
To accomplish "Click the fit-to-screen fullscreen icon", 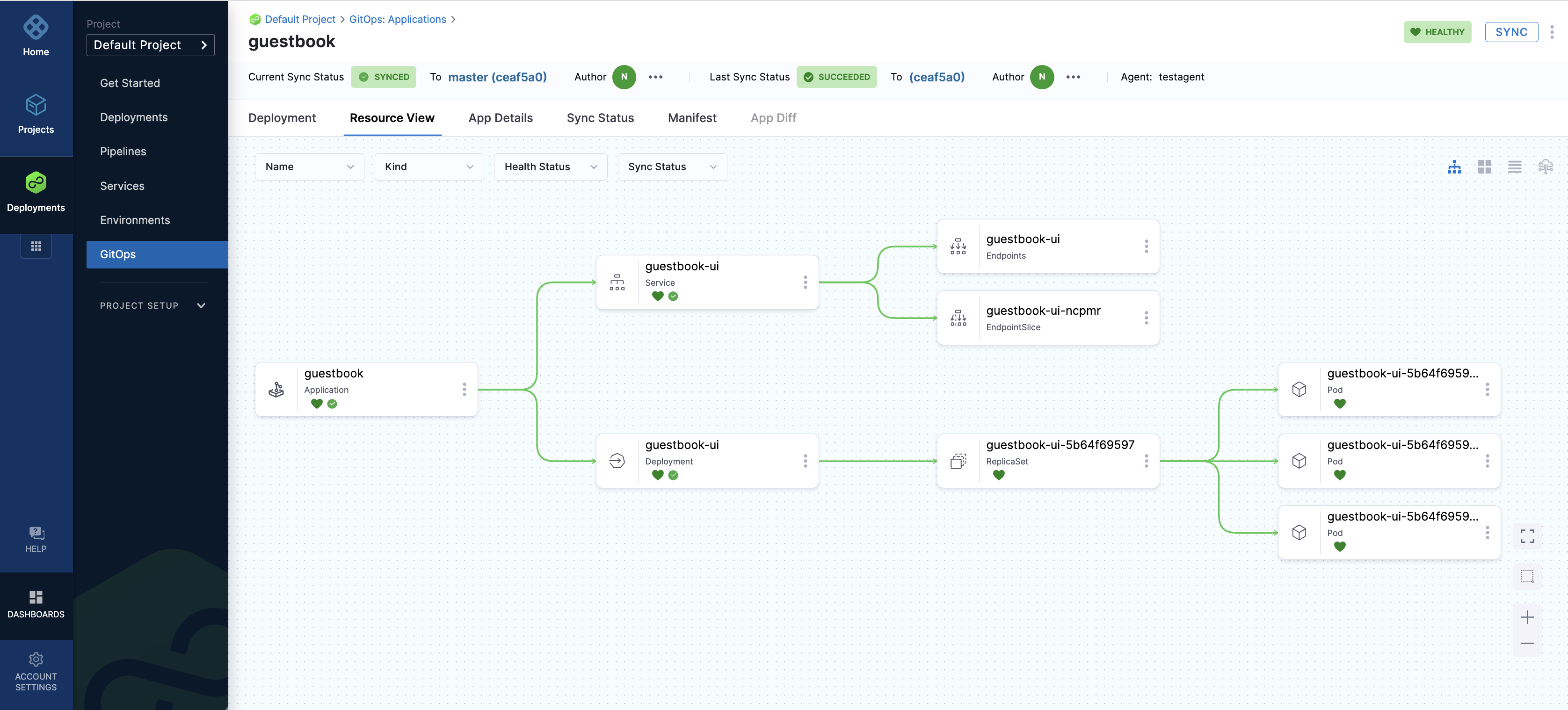I will 1527,536.
